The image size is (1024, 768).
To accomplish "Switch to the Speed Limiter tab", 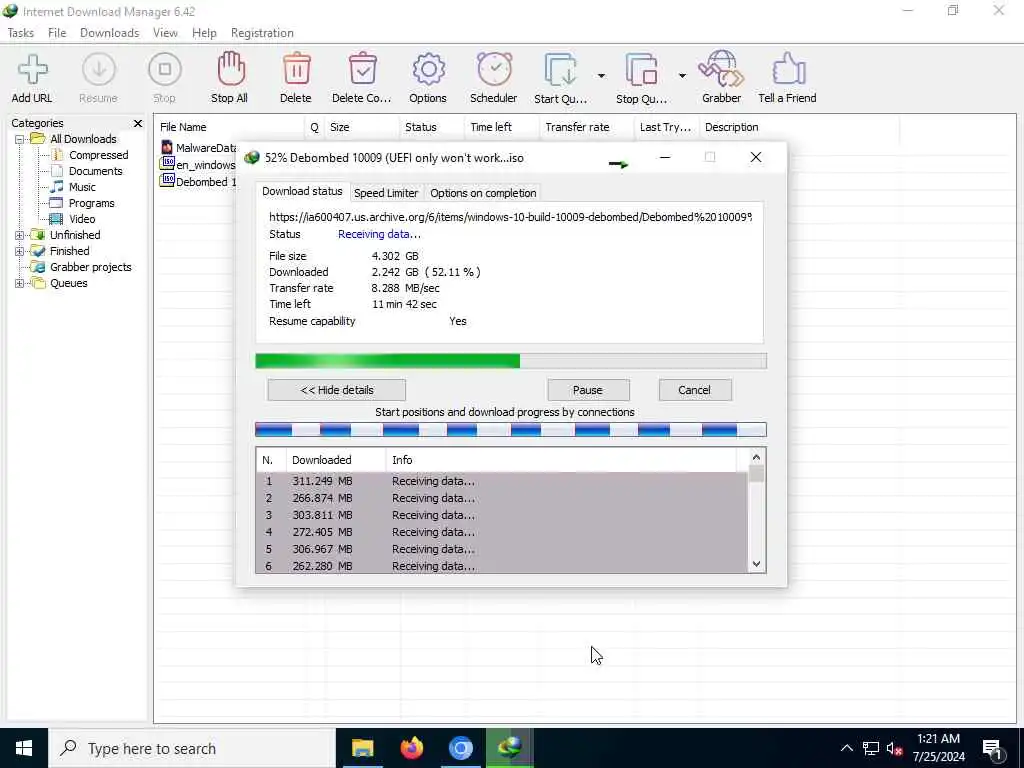I will [386, 193].
